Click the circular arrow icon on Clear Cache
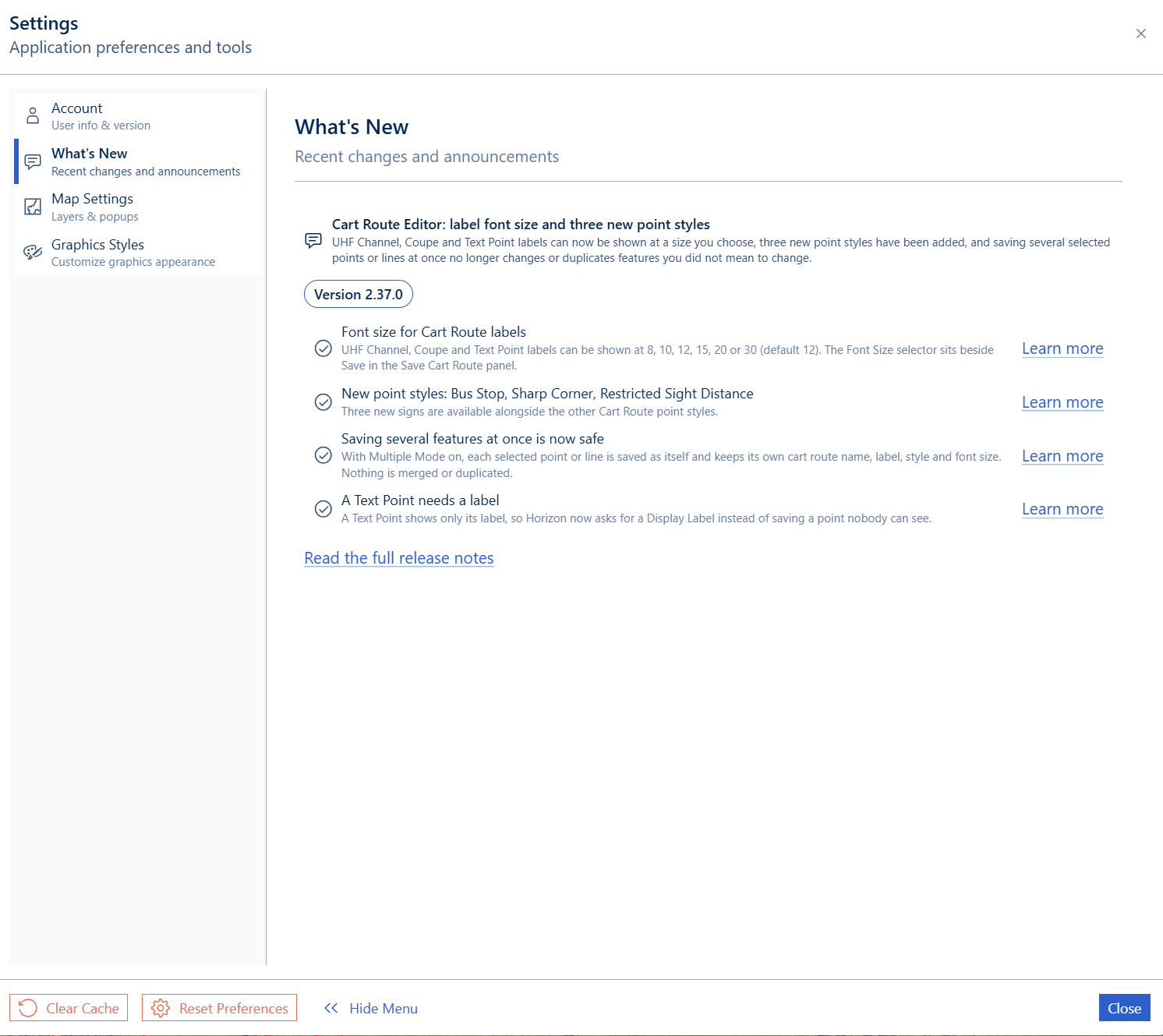 tap(28, 1008)
